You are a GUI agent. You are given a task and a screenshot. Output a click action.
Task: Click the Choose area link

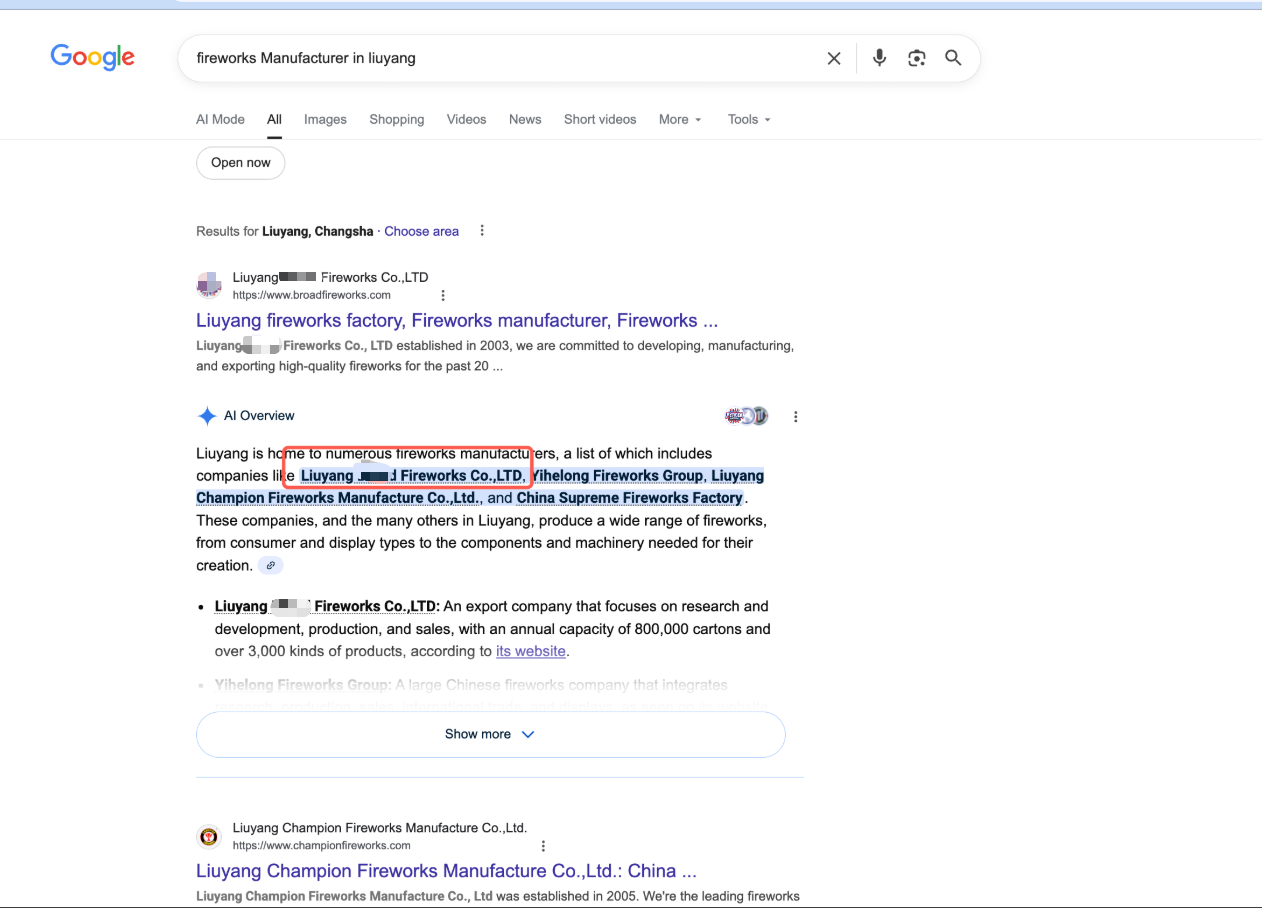pos(421,231)
